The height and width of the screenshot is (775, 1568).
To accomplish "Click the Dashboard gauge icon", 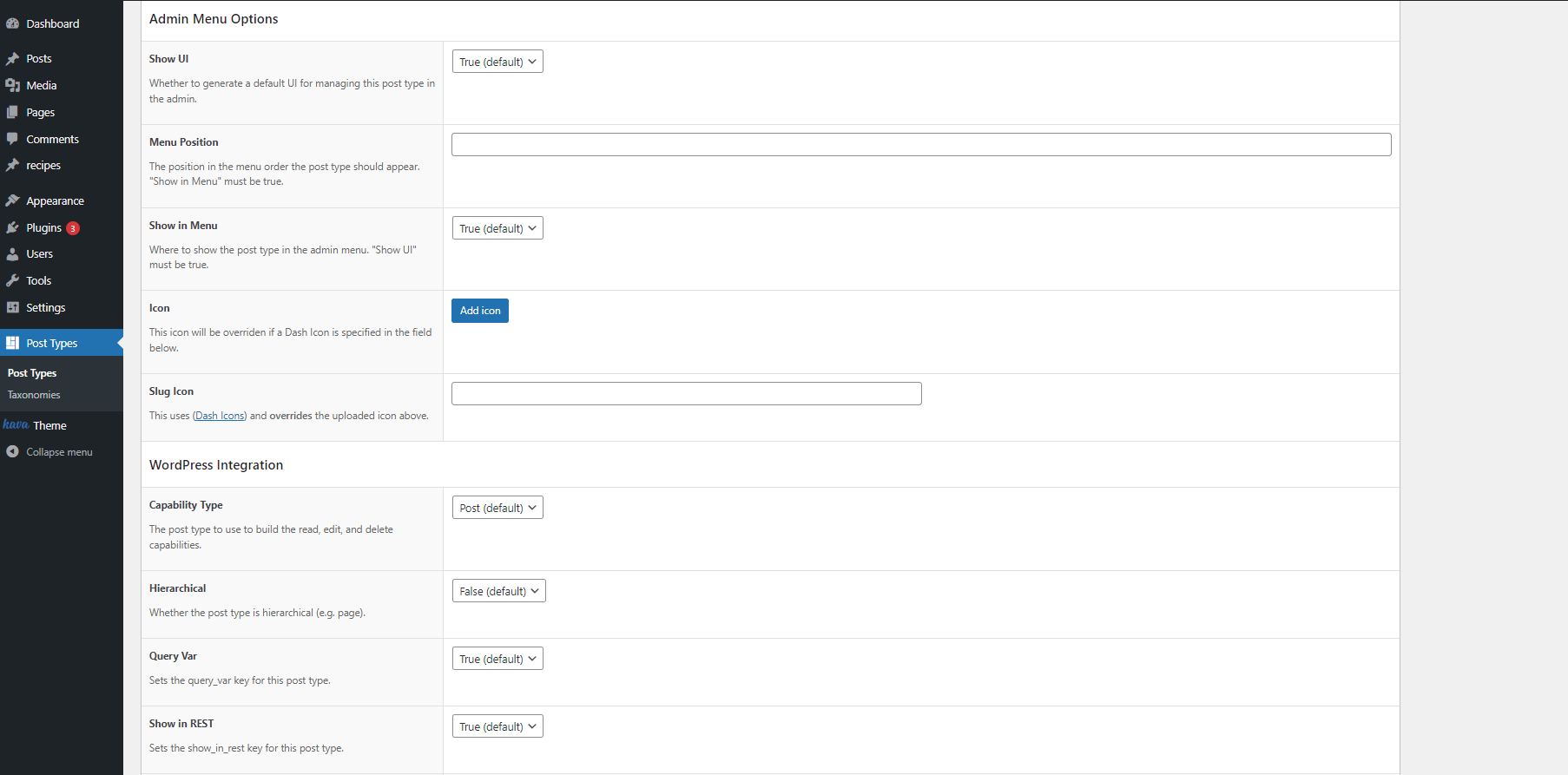I will [12, 23].
